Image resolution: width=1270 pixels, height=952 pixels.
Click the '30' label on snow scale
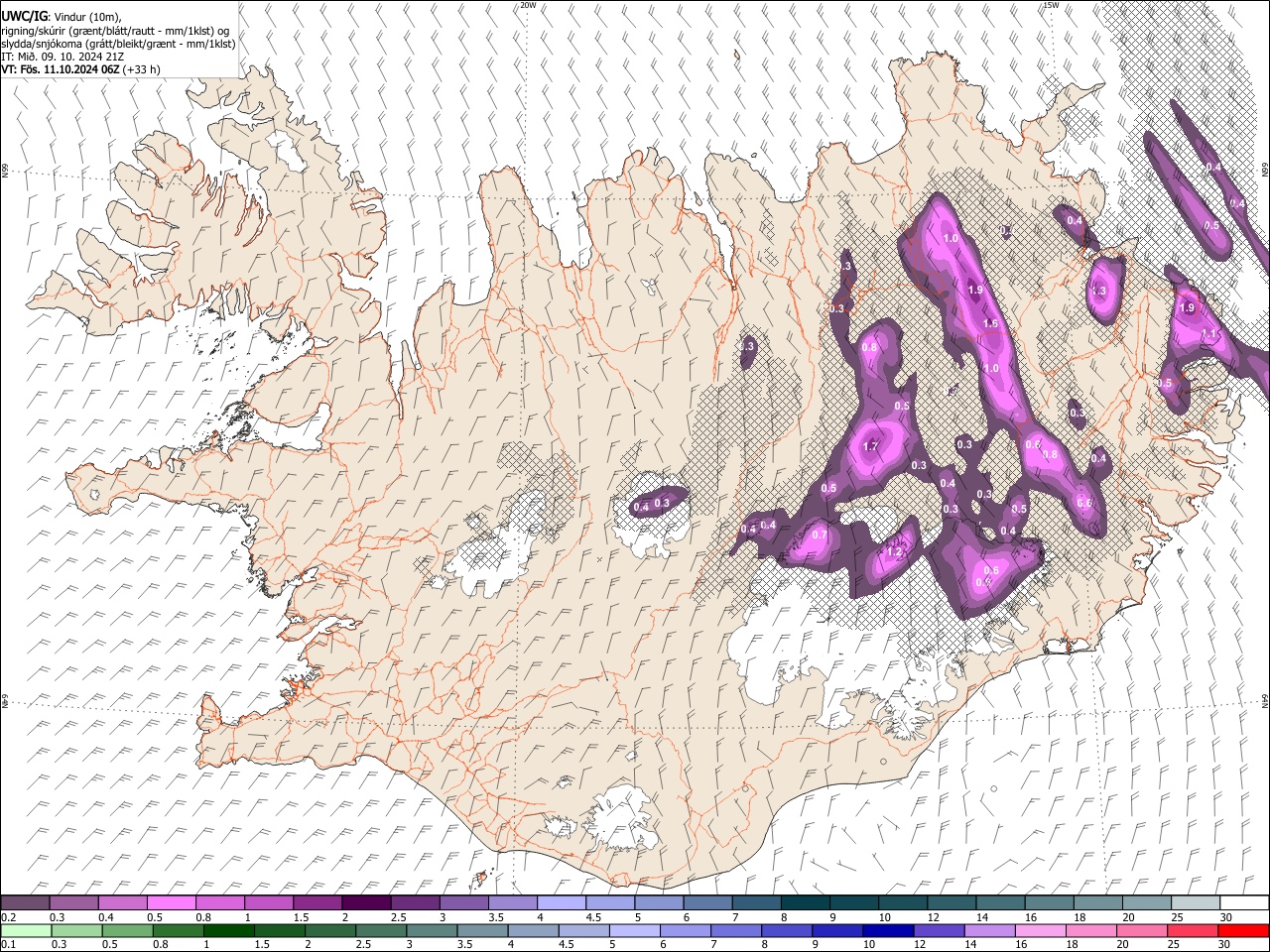click(1225, 917)
